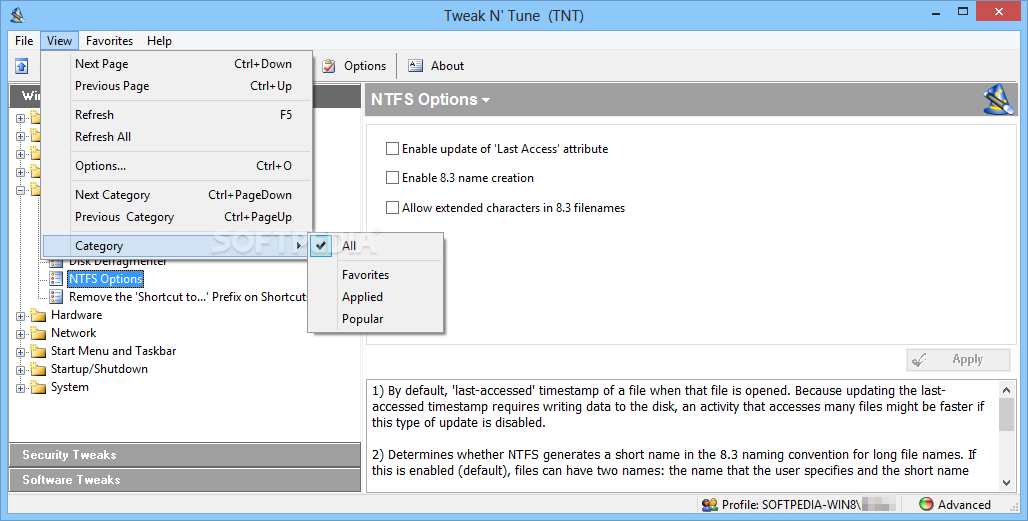Click the description scrollbar thumb
This screenshot has width=1028, height=521.
(1006, 415)
